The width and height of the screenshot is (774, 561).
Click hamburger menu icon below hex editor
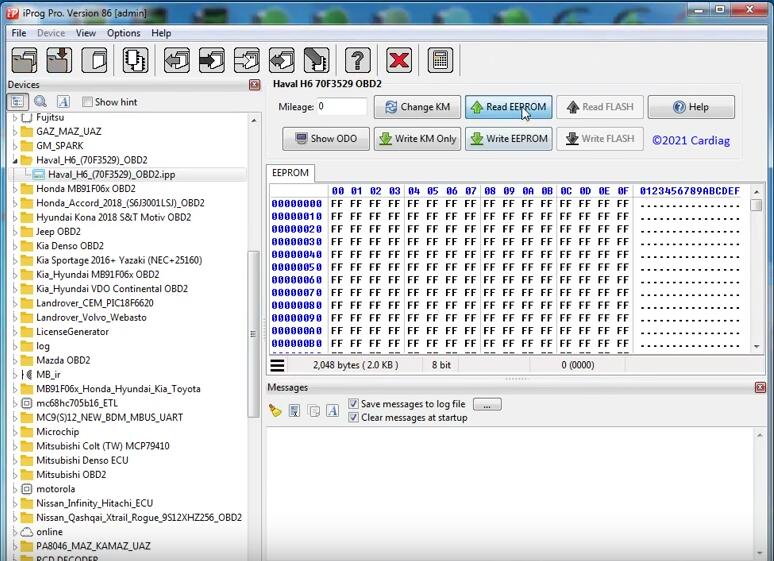click(277, 365)
